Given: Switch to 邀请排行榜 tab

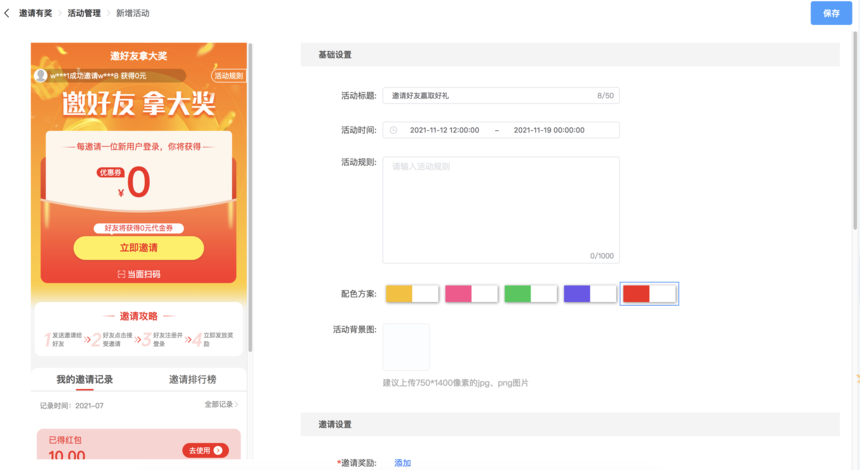Looking at the screenshot, I should click(193, 379).
